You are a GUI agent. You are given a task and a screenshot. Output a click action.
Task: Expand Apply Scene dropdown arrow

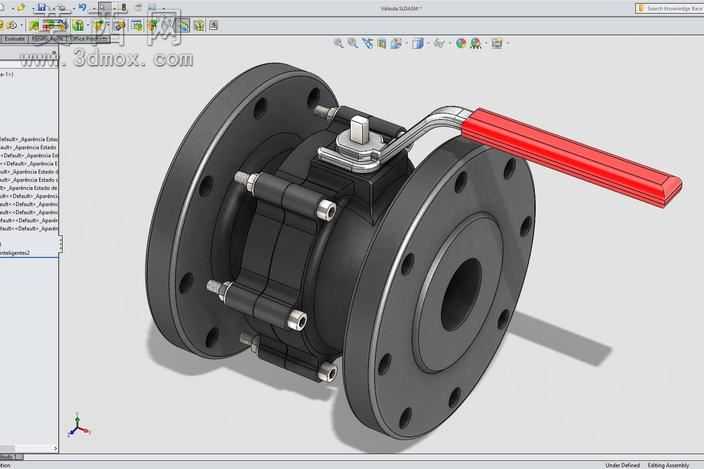[x=486, y=44]
